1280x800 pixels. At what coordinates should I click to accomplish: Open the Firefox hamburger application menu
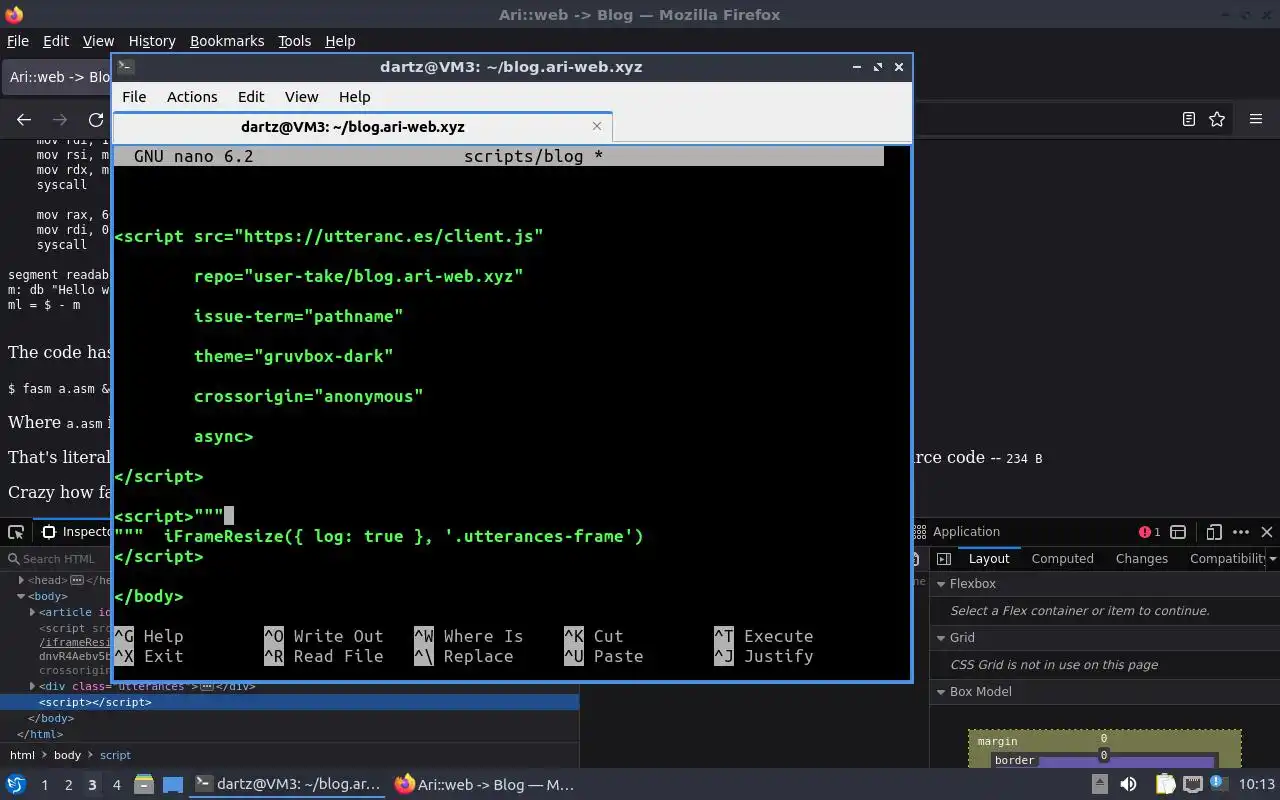click(1256, 119)
